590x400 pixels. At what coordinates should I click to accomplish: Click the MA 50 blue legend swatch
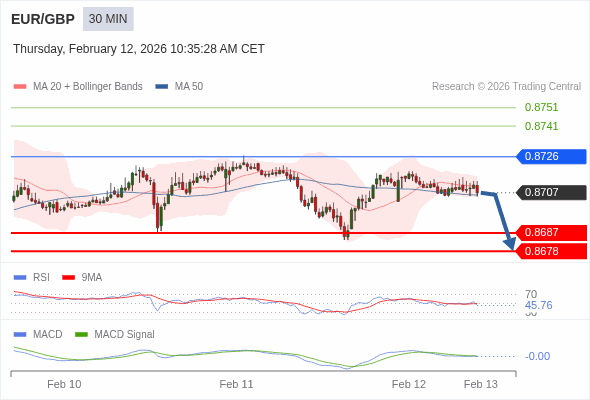click(162, 87)
